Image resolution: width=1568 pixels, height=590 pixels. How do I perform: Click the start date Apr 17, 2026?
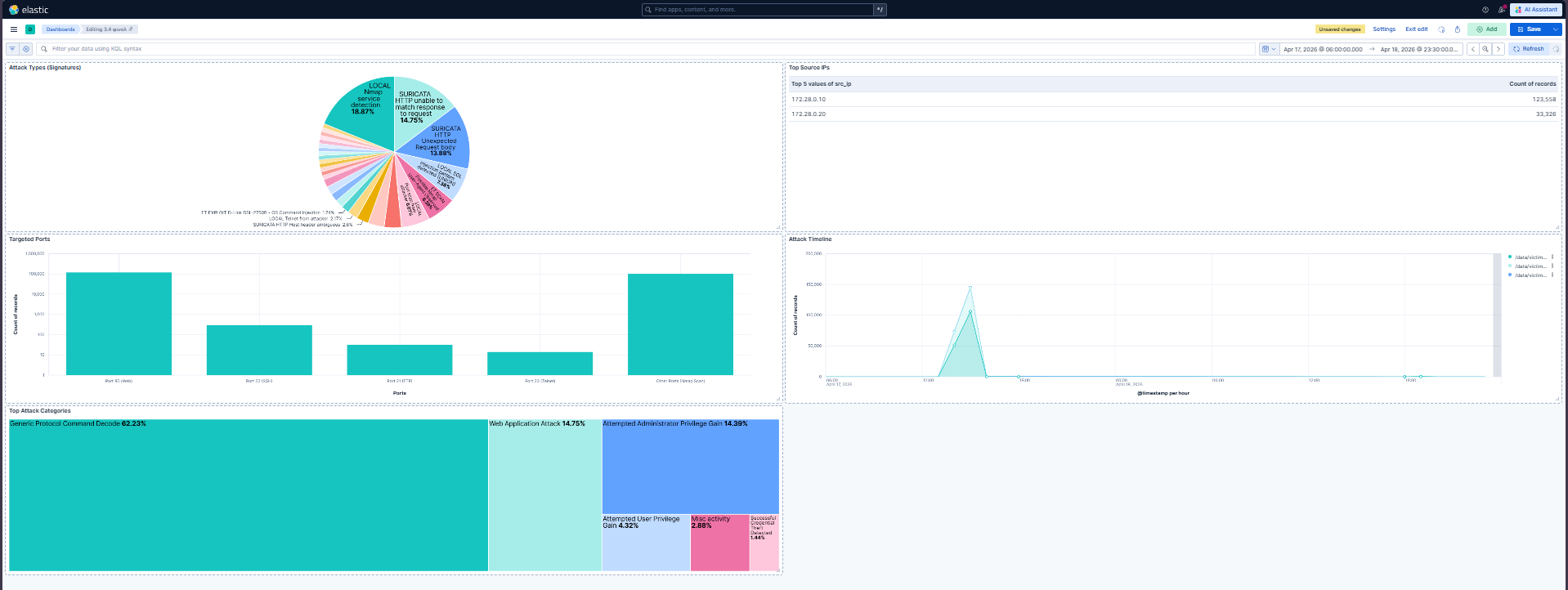[x=1323, y=49]
